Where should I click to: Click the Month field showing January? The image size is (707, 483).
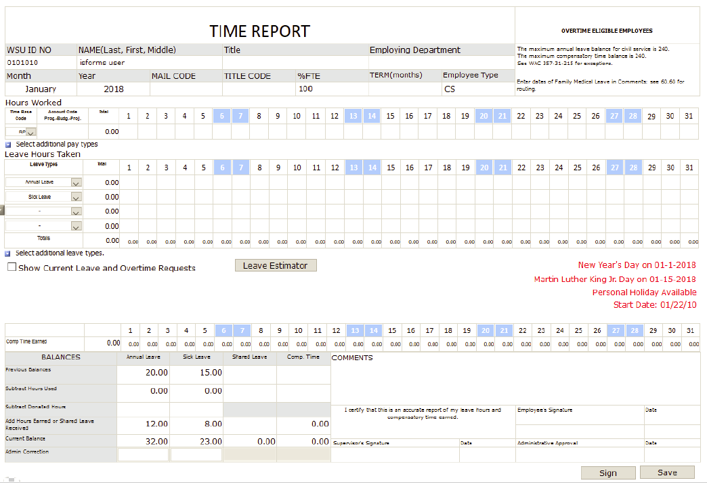click(38, 89)
